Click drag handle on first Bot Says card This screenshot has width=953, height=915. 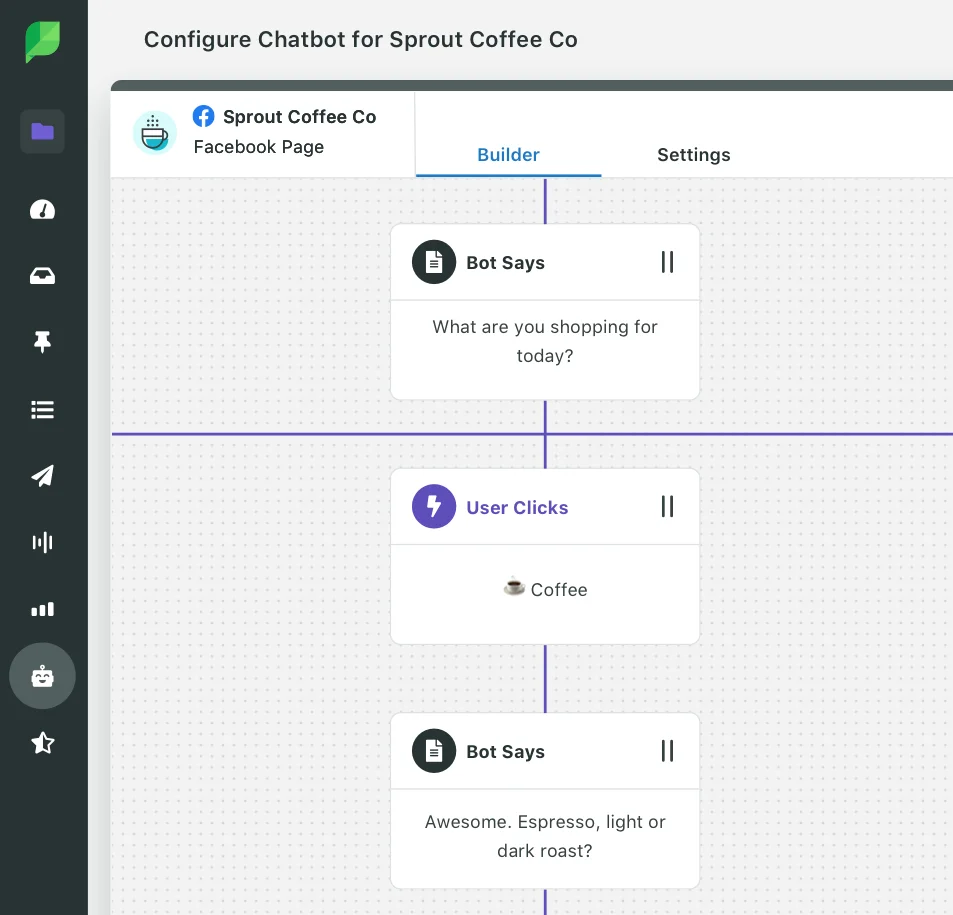coord(667,262)
